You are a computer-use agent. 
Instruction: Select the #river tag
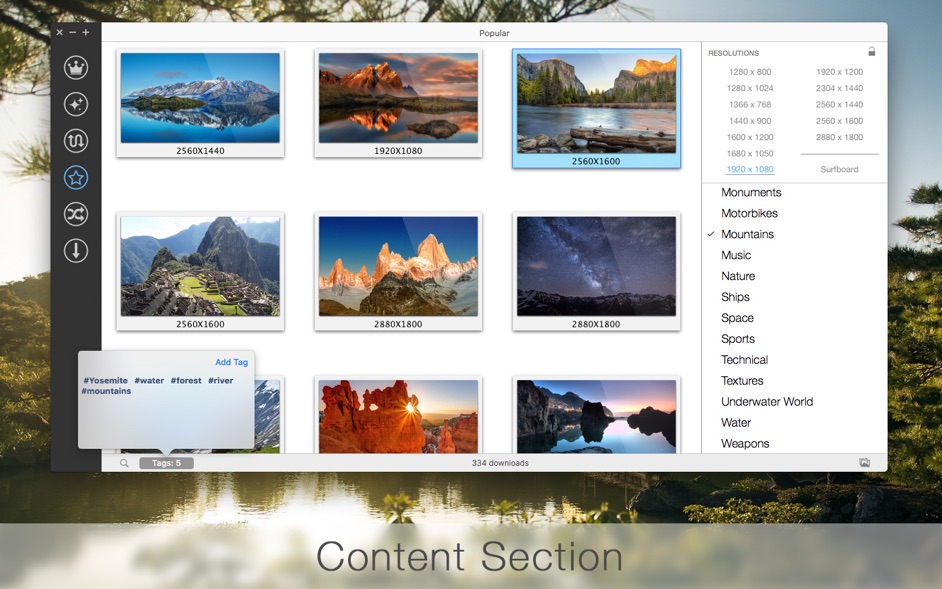point(220,380)
